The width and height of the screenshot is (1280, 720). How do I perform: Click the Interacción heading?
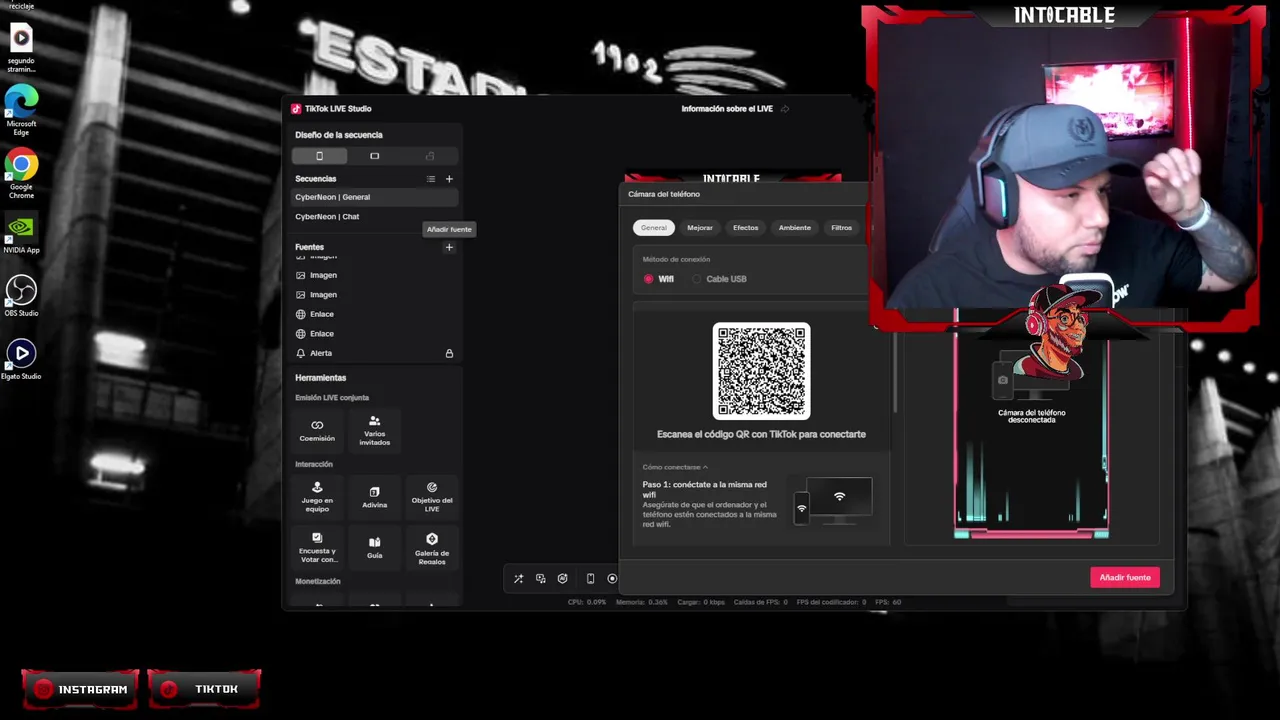314,464
